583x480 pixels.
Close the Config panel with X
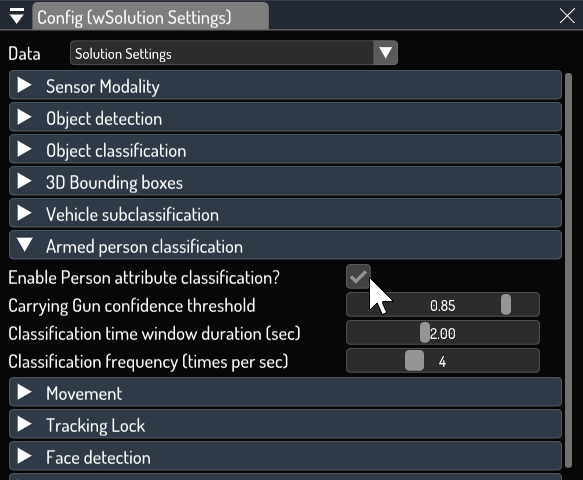pyautogui.click(x=567, y=16)
